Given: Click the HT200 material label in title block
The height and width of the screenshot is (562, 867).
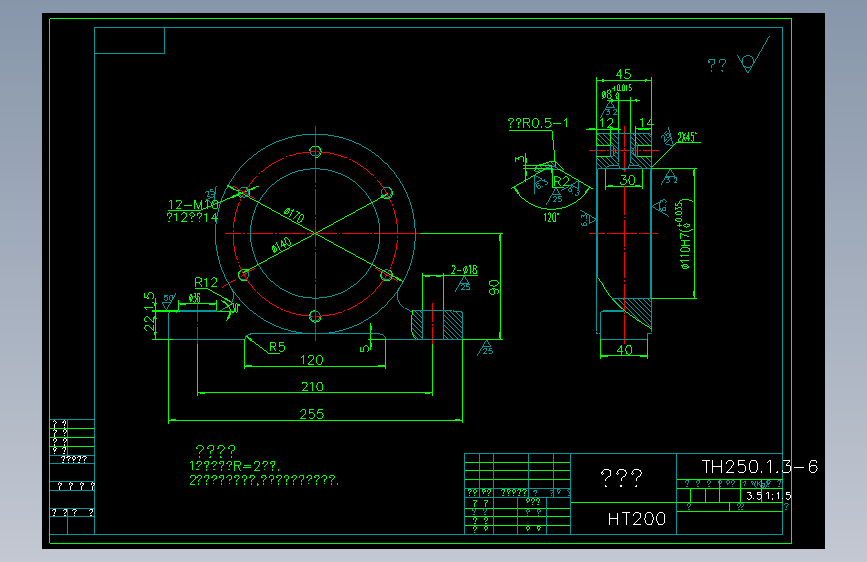Looking at the screenshot, I should [636, 519].
